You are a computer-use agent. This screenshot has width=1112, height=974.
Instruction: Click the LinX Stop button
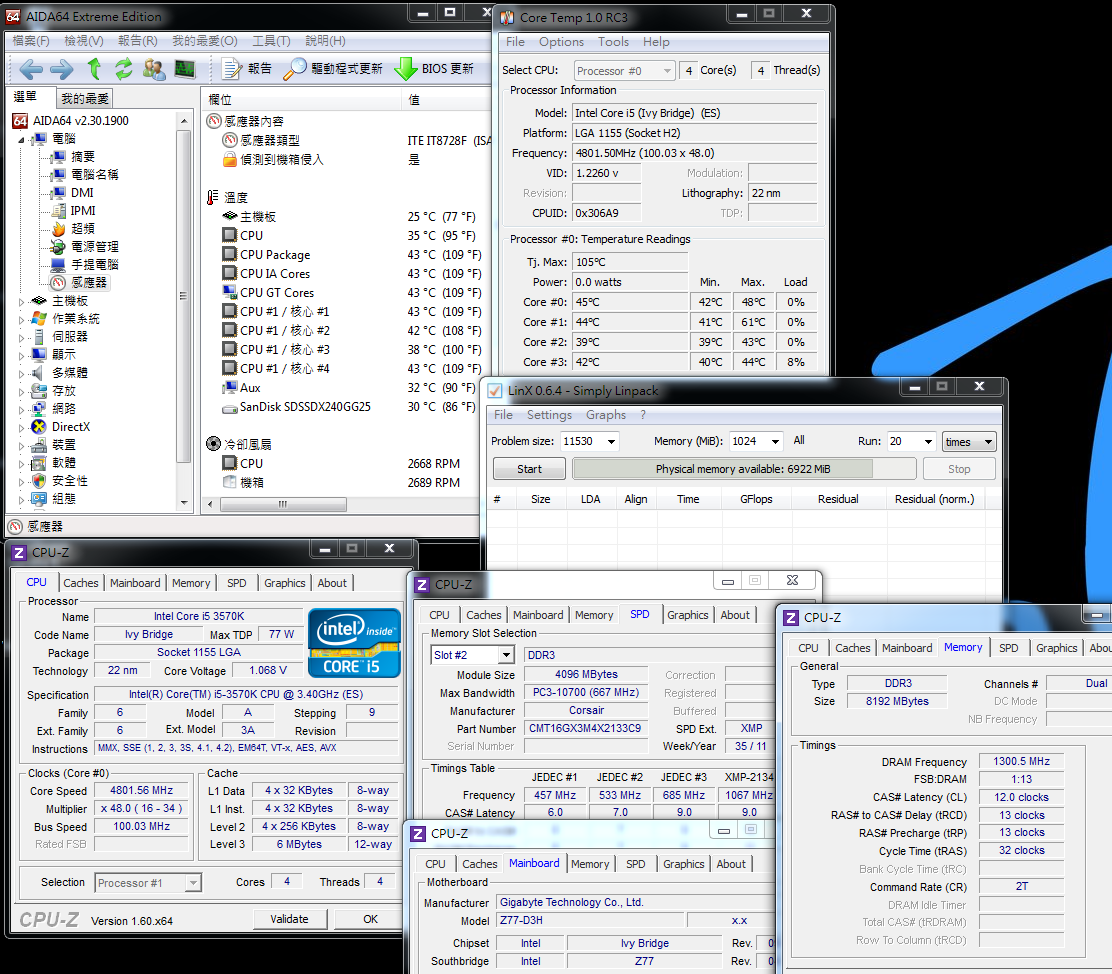click(959, 469)
